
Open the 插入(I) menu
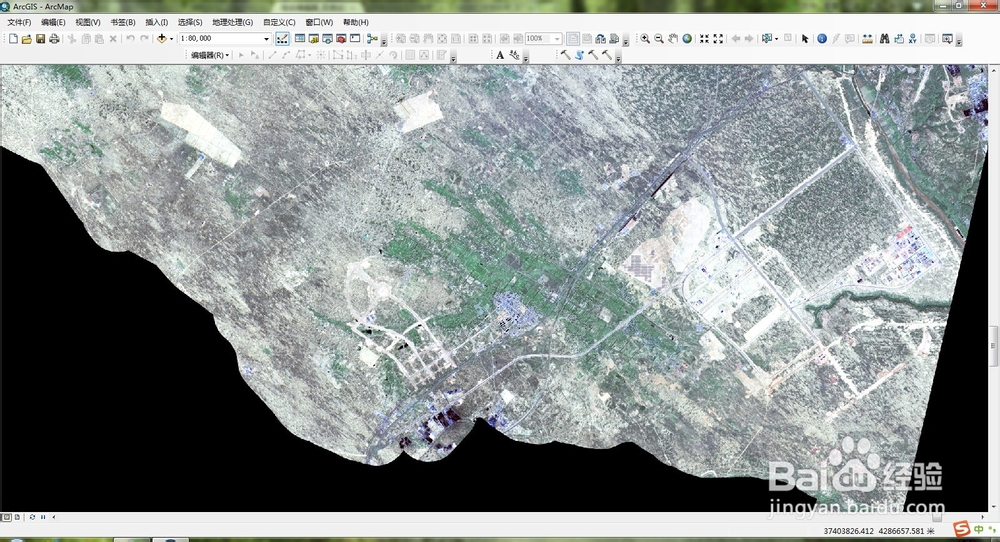point(157,22)
